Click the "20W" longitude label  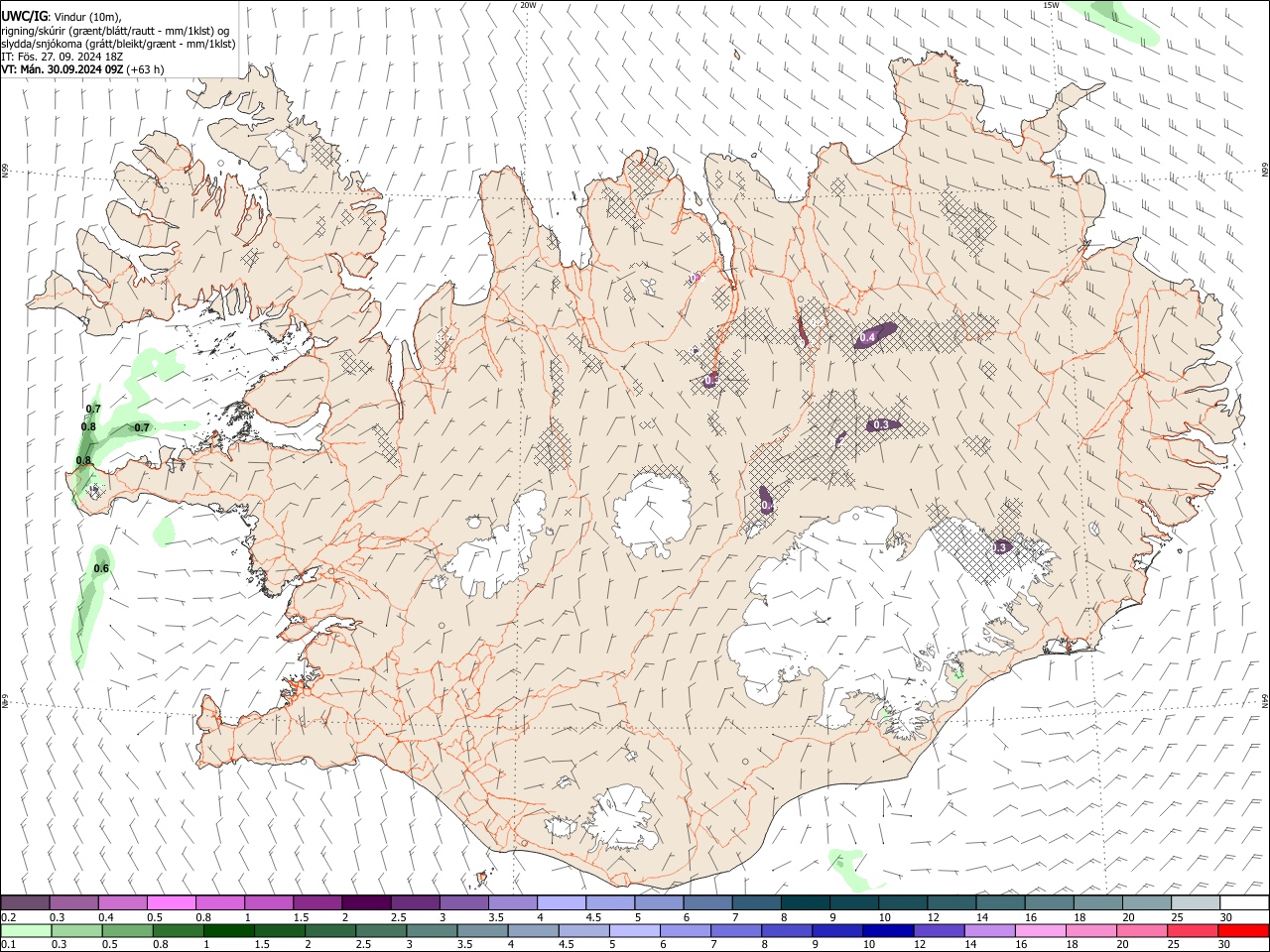click(x=528, y=5)
